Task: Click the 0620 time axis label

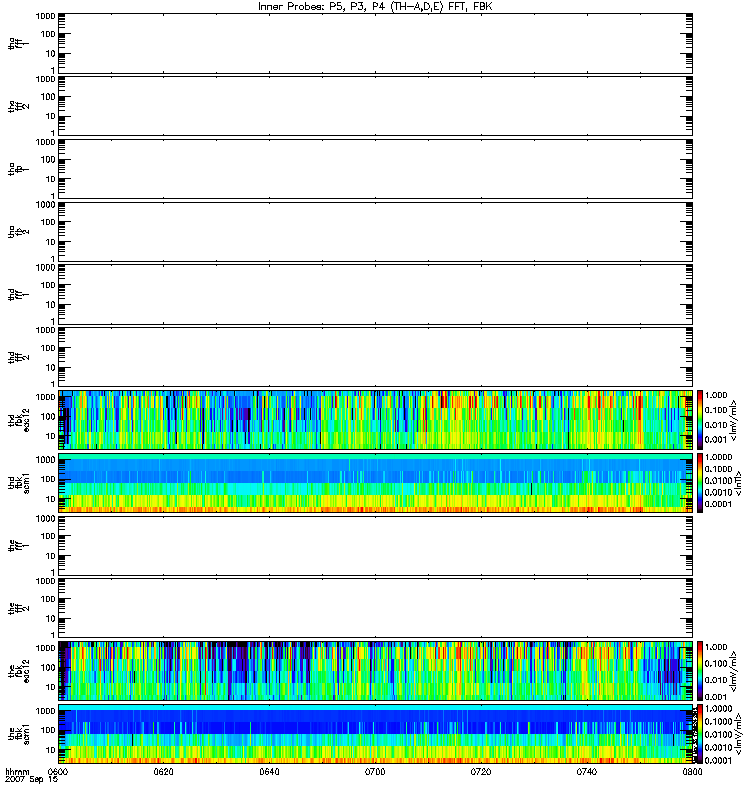Action: [164, 772]
